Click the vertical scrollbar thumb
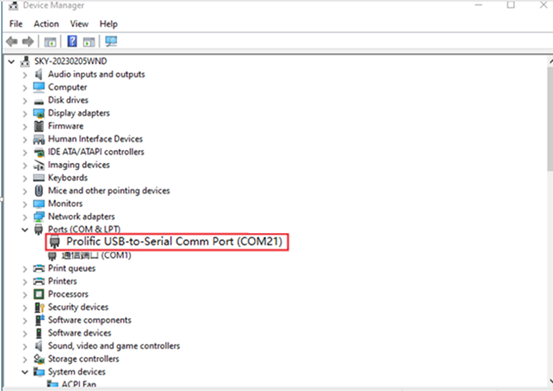 551,118
